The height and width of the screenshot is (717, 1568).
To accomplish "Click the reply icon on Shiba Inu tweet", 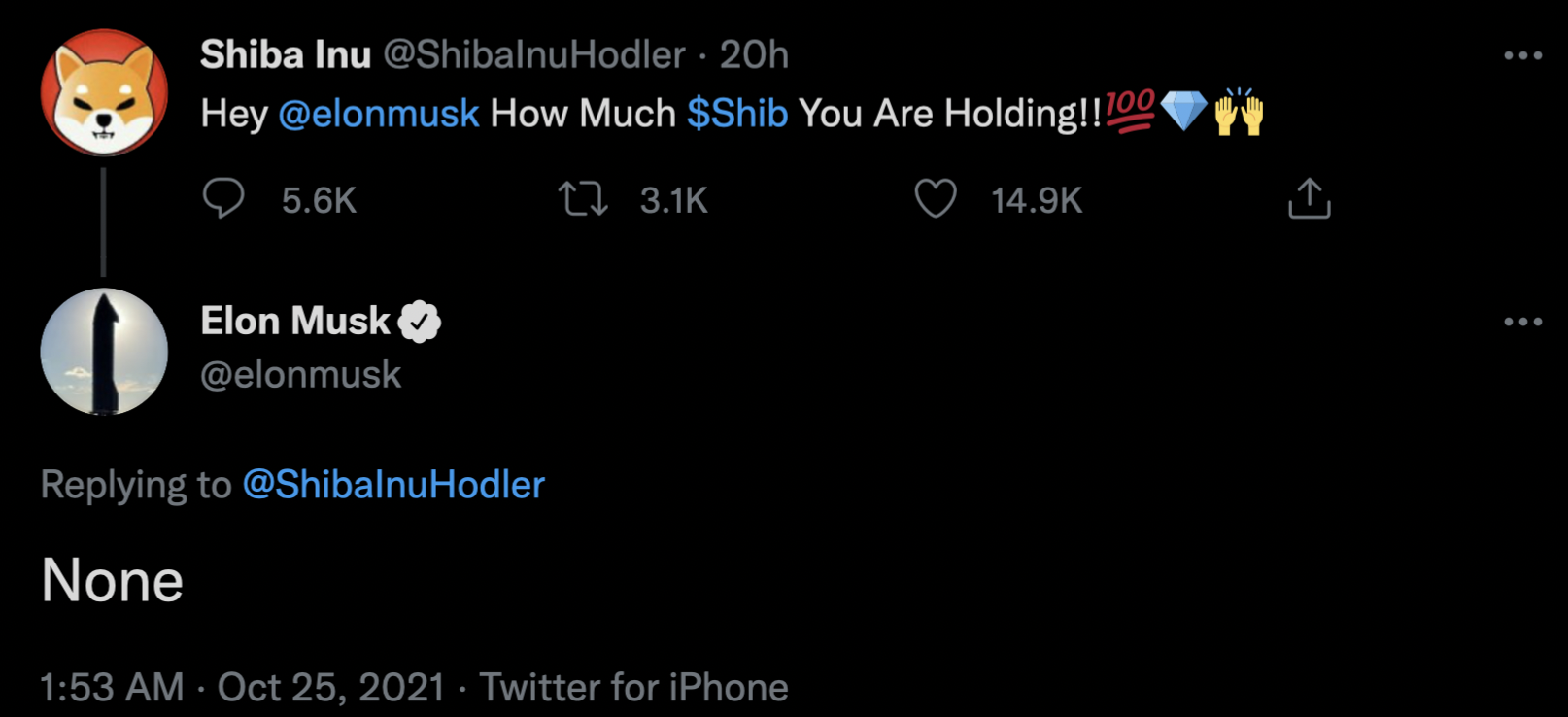I will [x=223, y=199].
